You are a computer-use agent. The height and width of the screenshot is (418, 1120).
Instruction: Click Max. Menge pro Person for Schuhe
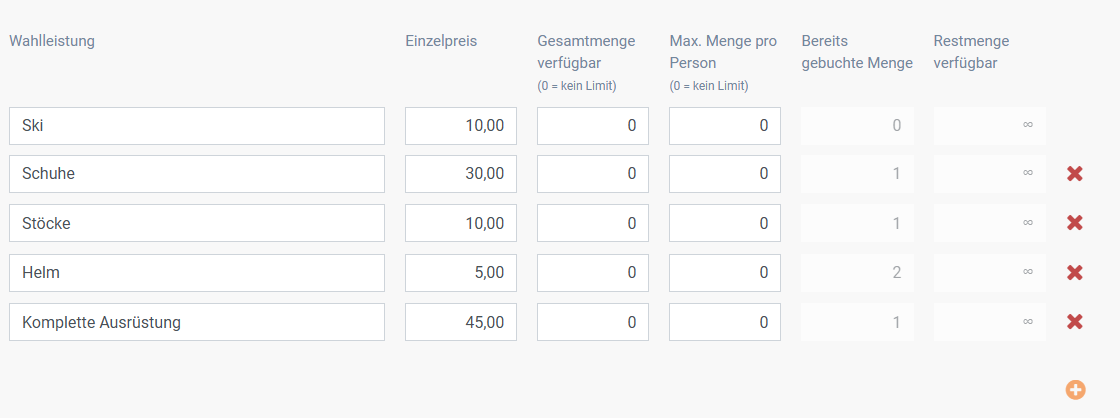725,174
